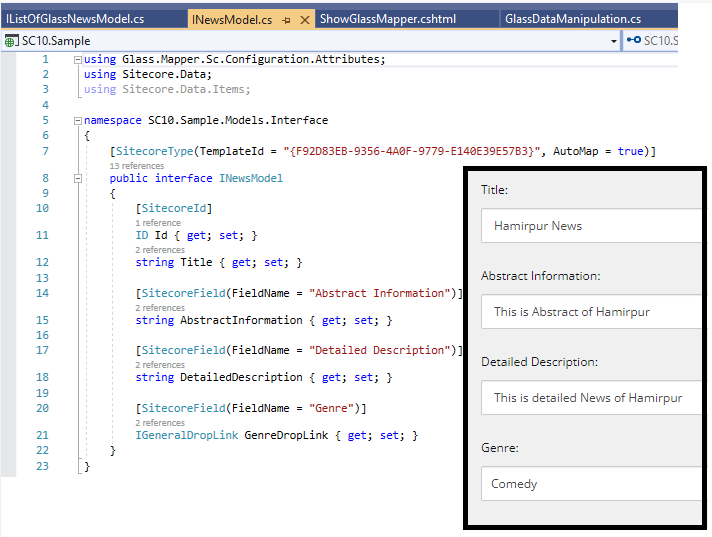Click the DetailedDescription property name

[241, 377]
